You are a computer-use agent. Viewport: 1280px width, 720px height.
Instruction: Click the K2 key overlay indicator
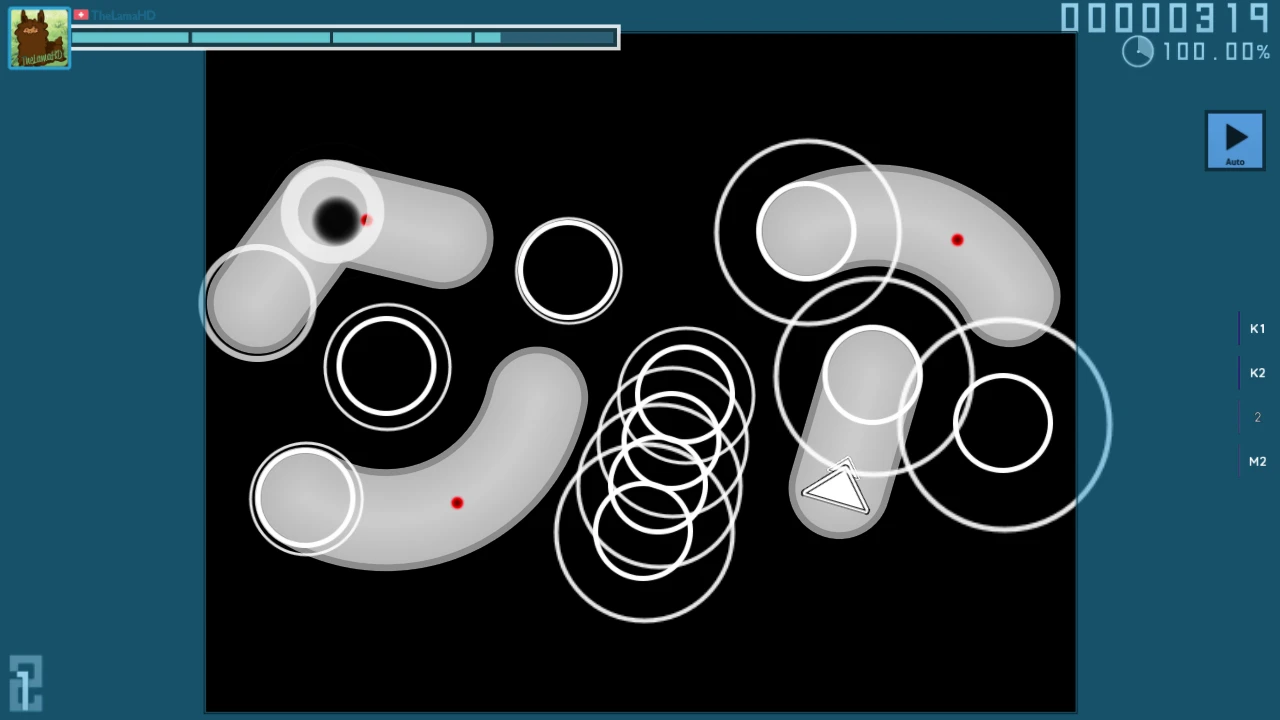point(1257,373)
